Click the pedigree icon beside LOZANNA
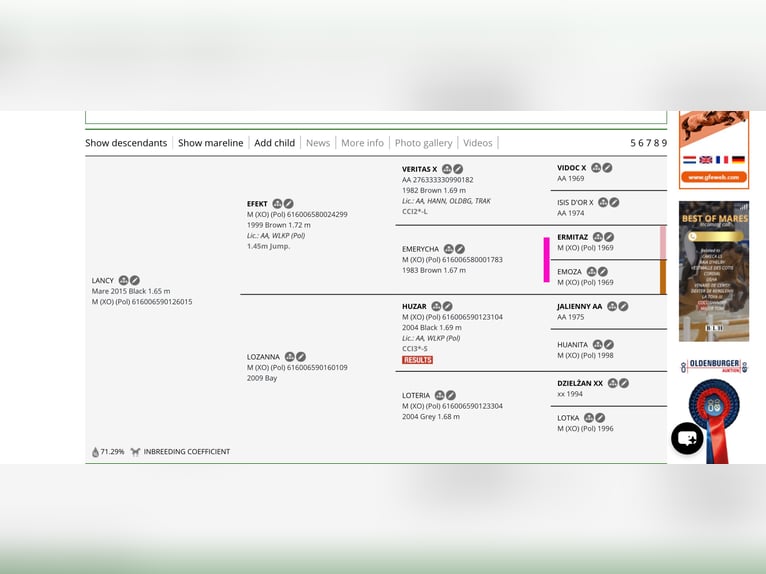The image size is (766, 574). 289,357
